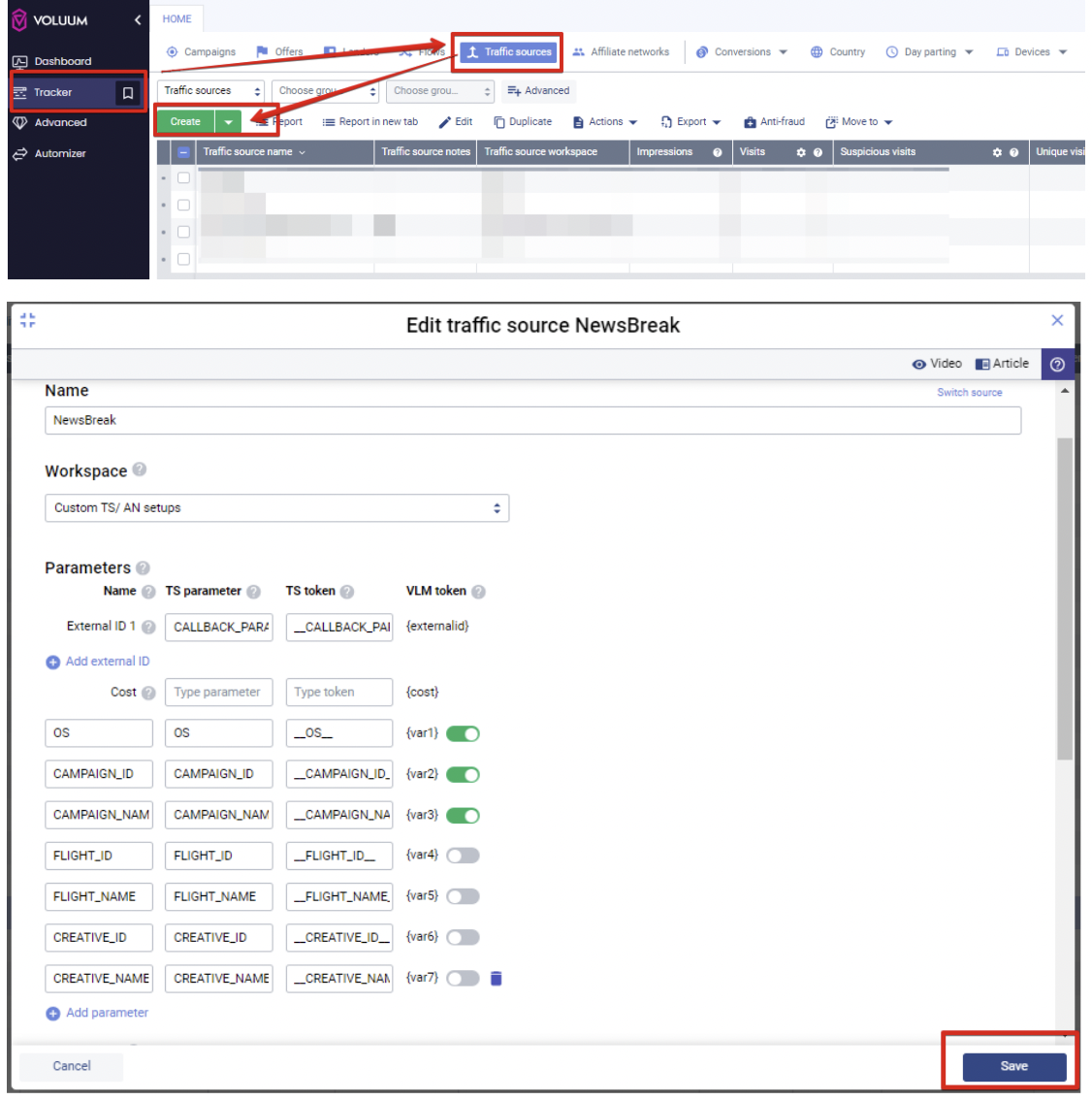
Task: Open Suspicious visits column settings gear
Action: (997, 153)
